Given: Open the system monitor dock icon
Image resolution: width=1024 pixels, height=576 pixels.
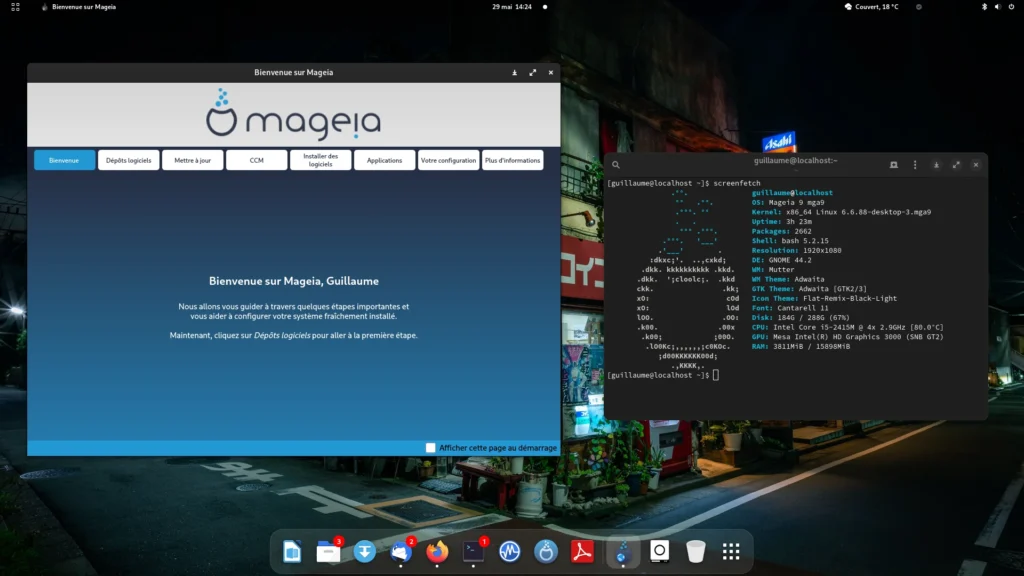Looking at the screenshot, I should pyautogui.click(x=509, y=552).
